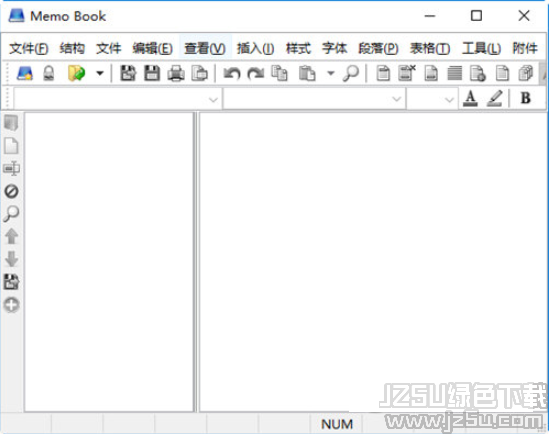Image resolution: width=549 pixels, height=434 pixels.
Task: Click the save floppy disk icon
Action: click(152, 74)
